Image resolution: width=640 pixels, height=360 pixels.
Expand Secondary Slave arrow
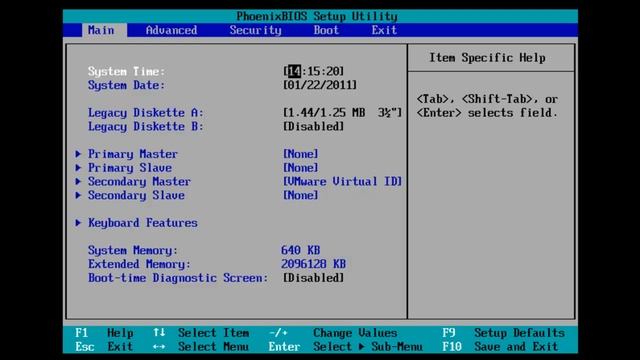click(x=78, y=196)
